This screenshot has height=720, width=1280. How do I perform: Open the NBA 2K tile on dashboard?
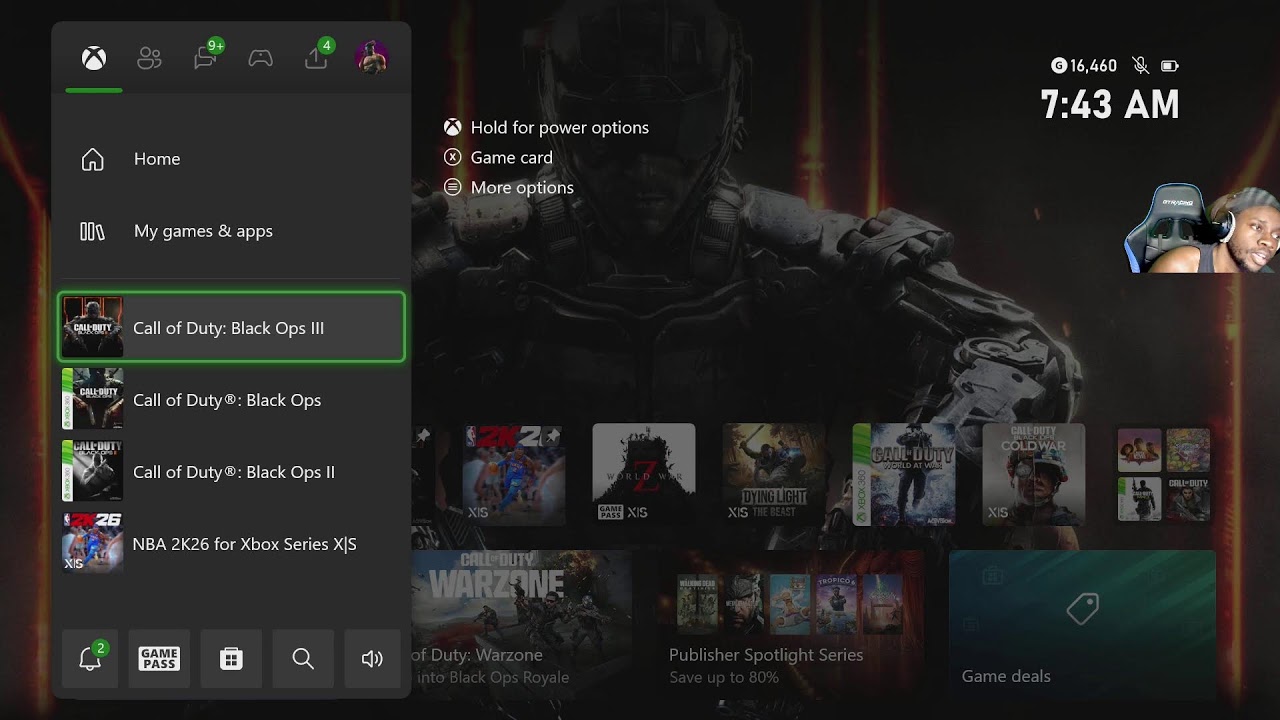pyautogui.click(x=514, y=475)
